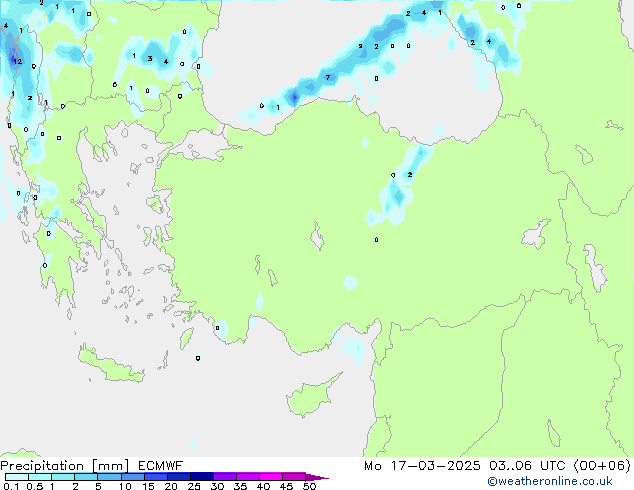Click Lake Tuz in central Turkey
Image resolution: width=634 pixels, height=490 pixels.
click(x=317, y=237)
